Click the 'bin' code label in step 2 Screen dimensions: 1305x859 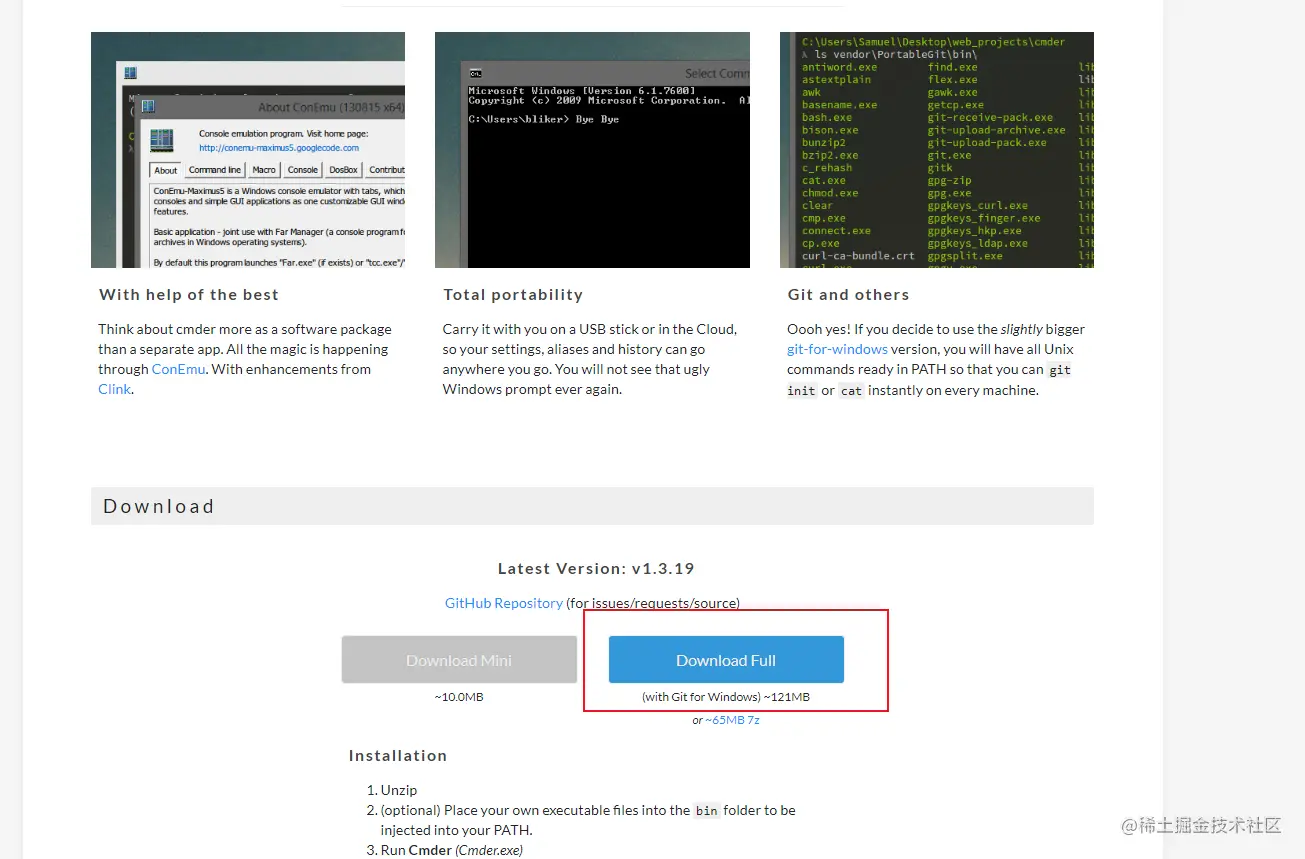(x=707, y=811)
